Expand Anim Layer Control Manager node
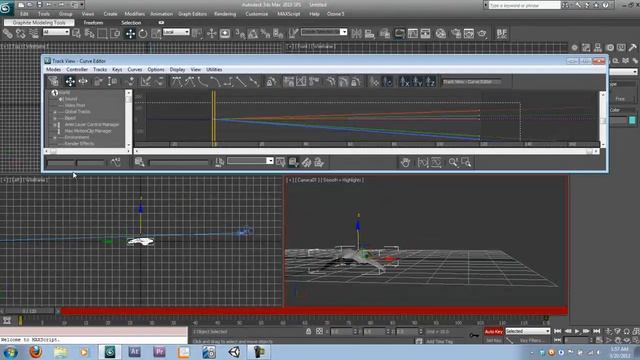 pos(55,124)
